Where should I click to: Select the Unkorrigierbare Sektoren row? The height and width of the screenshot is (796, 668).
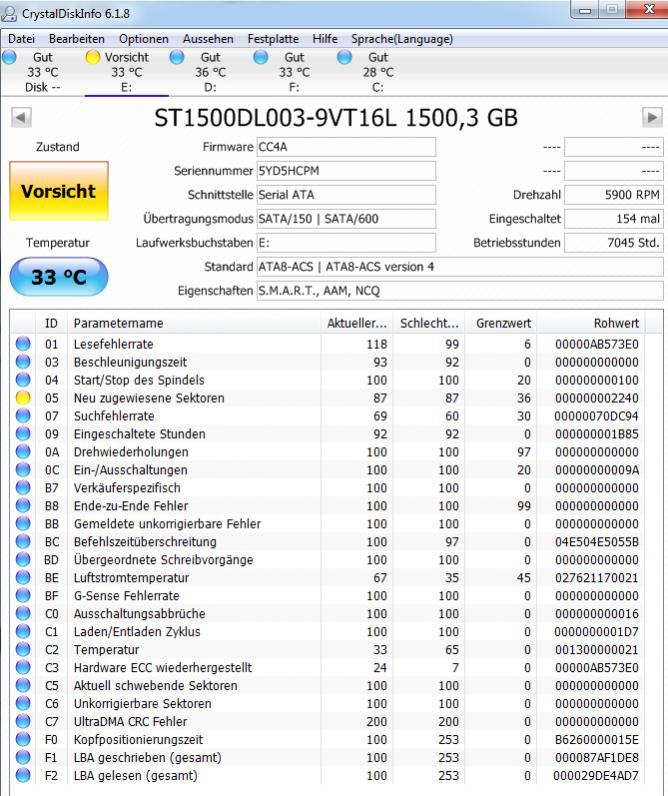click(x=327, y=703)
